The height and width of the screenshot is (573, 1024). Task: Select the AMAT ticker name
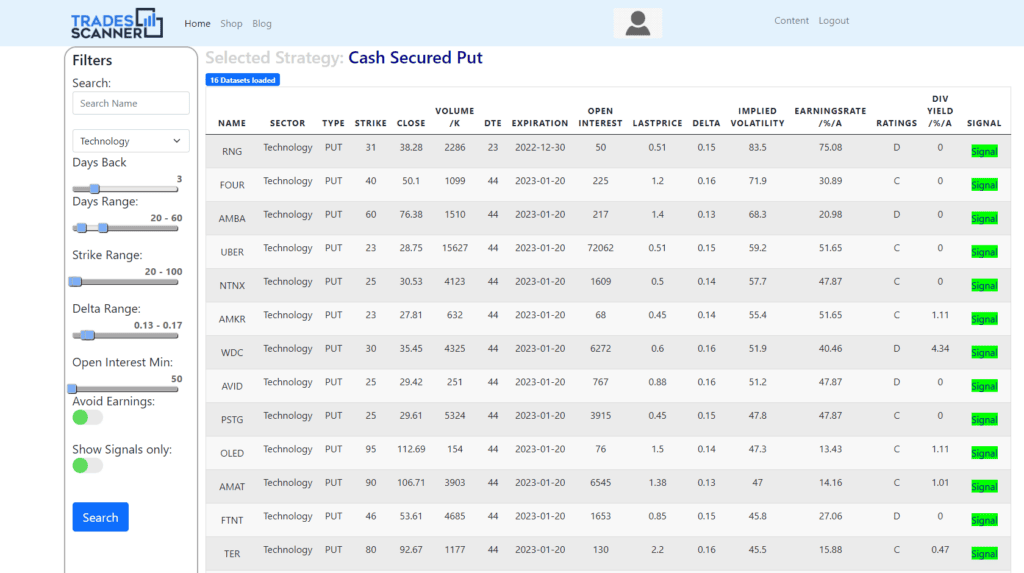tap(232, 487)
